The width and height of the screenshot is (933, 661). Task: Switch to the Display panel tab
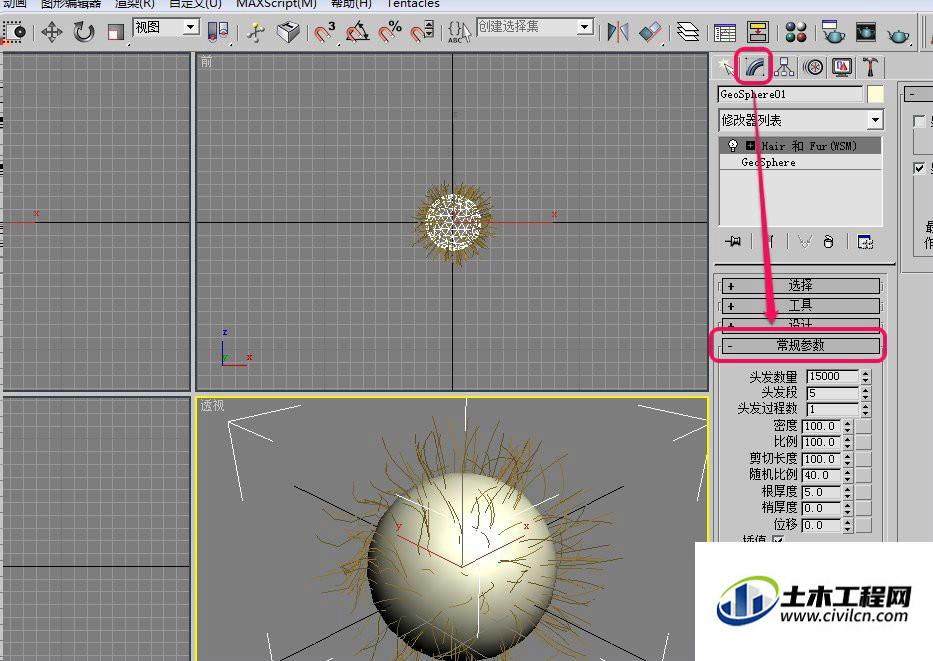pyautogui.click(x=842, y=67)
